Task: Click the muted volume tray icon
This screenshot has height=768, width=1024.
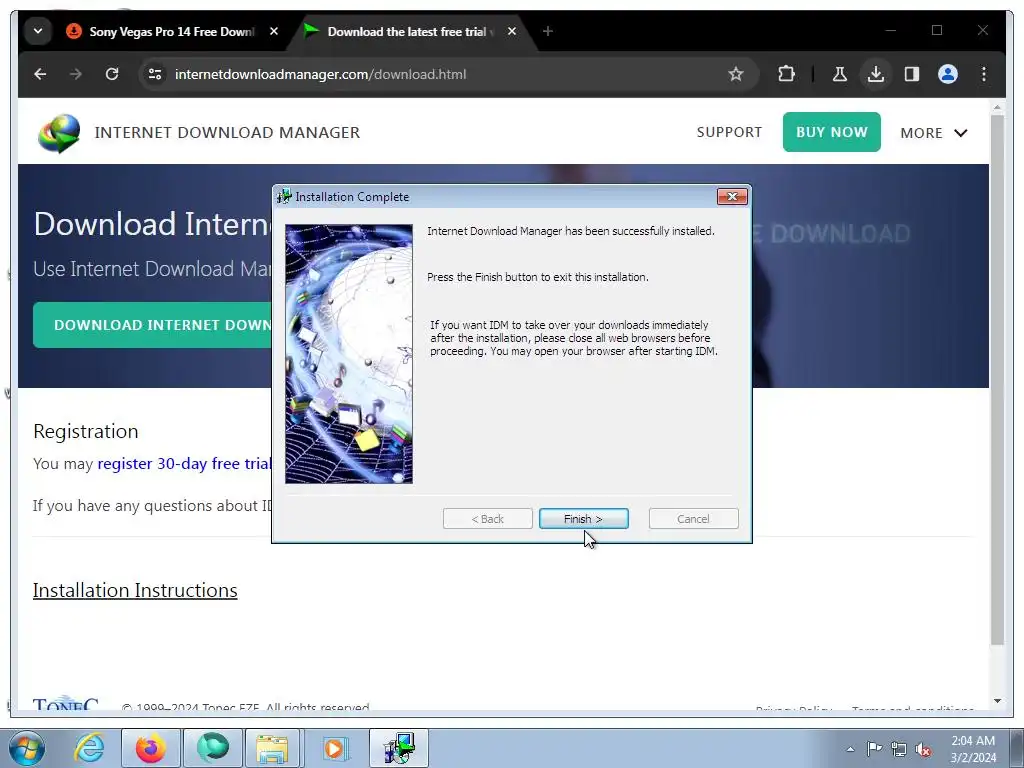Action: pyautogui.click(x=923, y=749)
